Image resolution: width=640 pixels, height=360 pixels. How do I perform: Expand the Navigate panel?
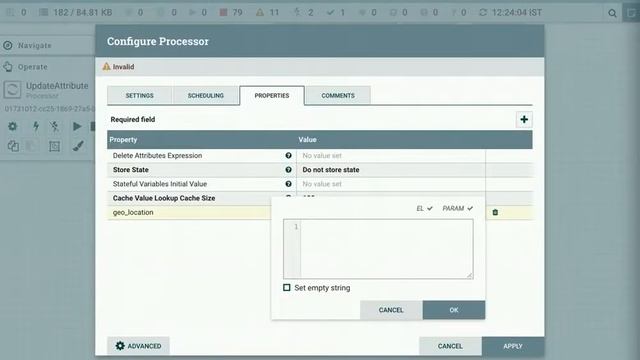[x=35, y=45]
